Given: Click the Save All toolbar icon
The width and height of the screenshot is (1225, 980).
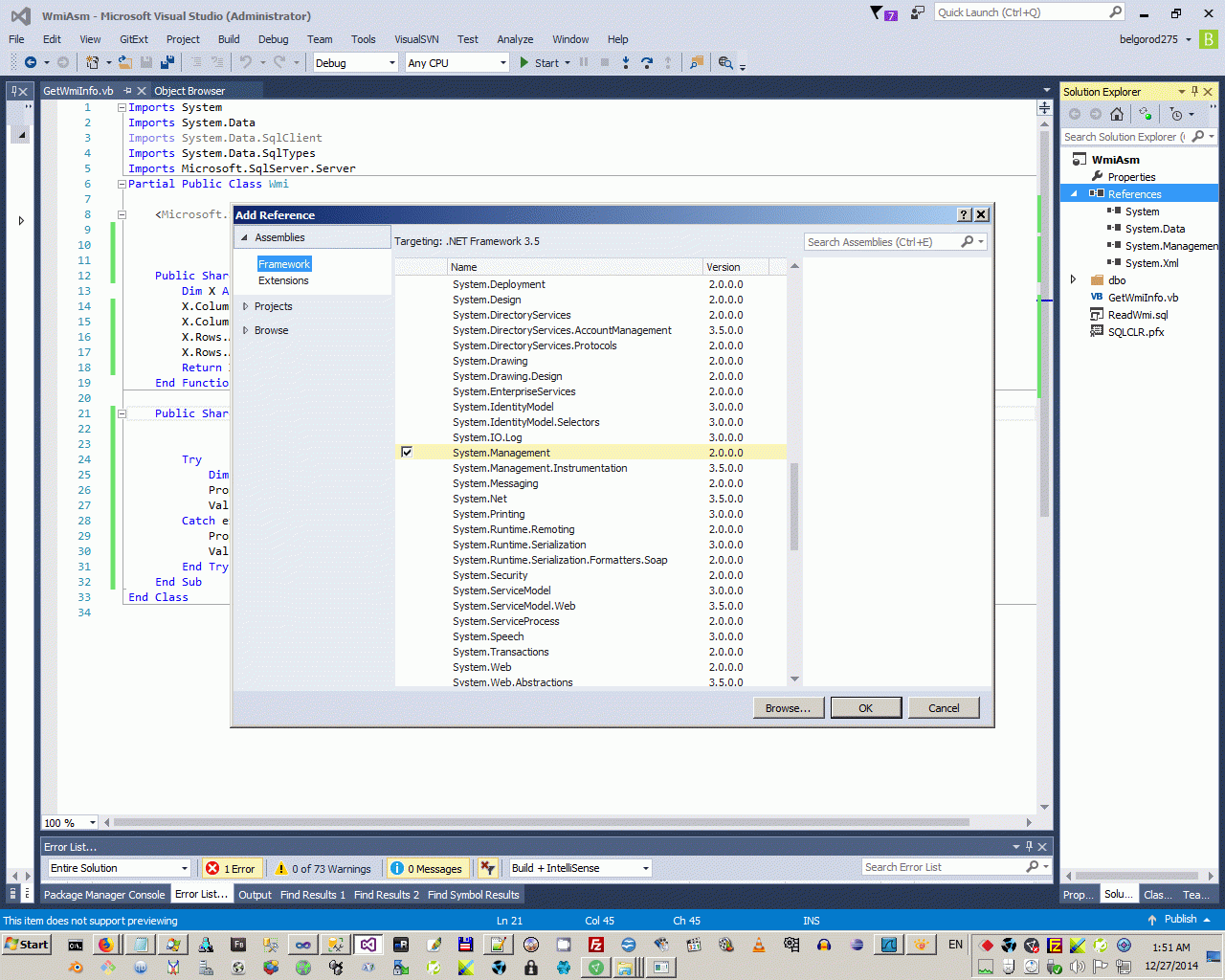Looking at the screenshot, I should [167, 62].
